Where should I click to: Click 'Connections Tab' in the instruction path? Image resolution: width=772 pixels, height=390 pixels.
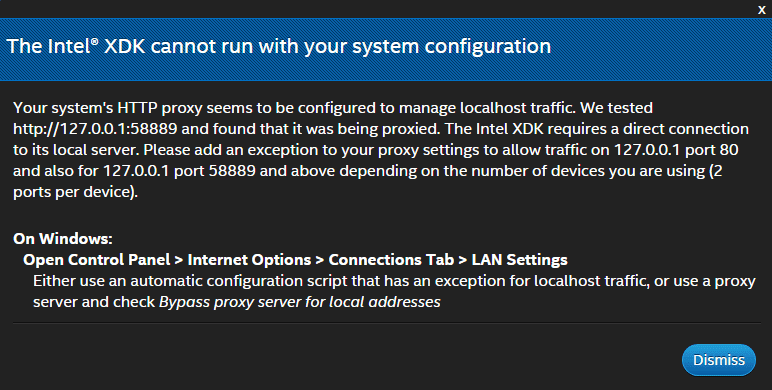(391, 260)
